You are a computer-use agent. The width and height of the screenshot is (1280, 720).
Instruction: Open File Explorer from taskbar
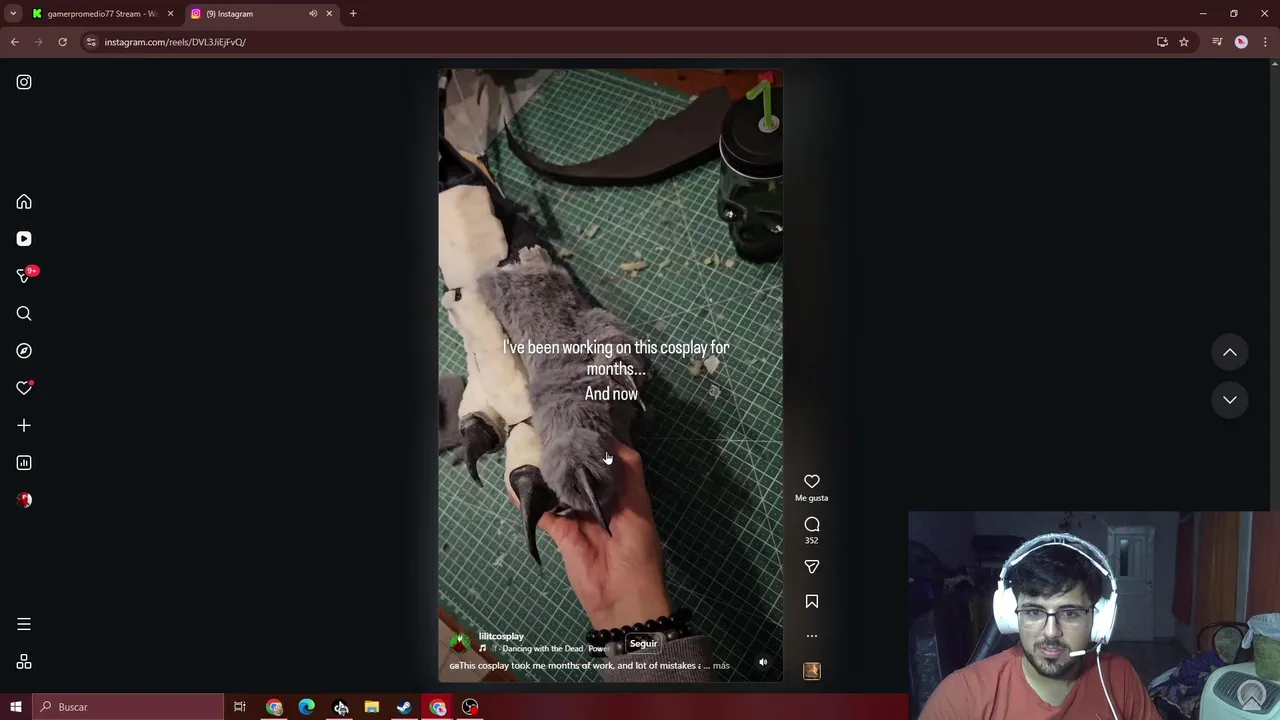tap(371, 707)
